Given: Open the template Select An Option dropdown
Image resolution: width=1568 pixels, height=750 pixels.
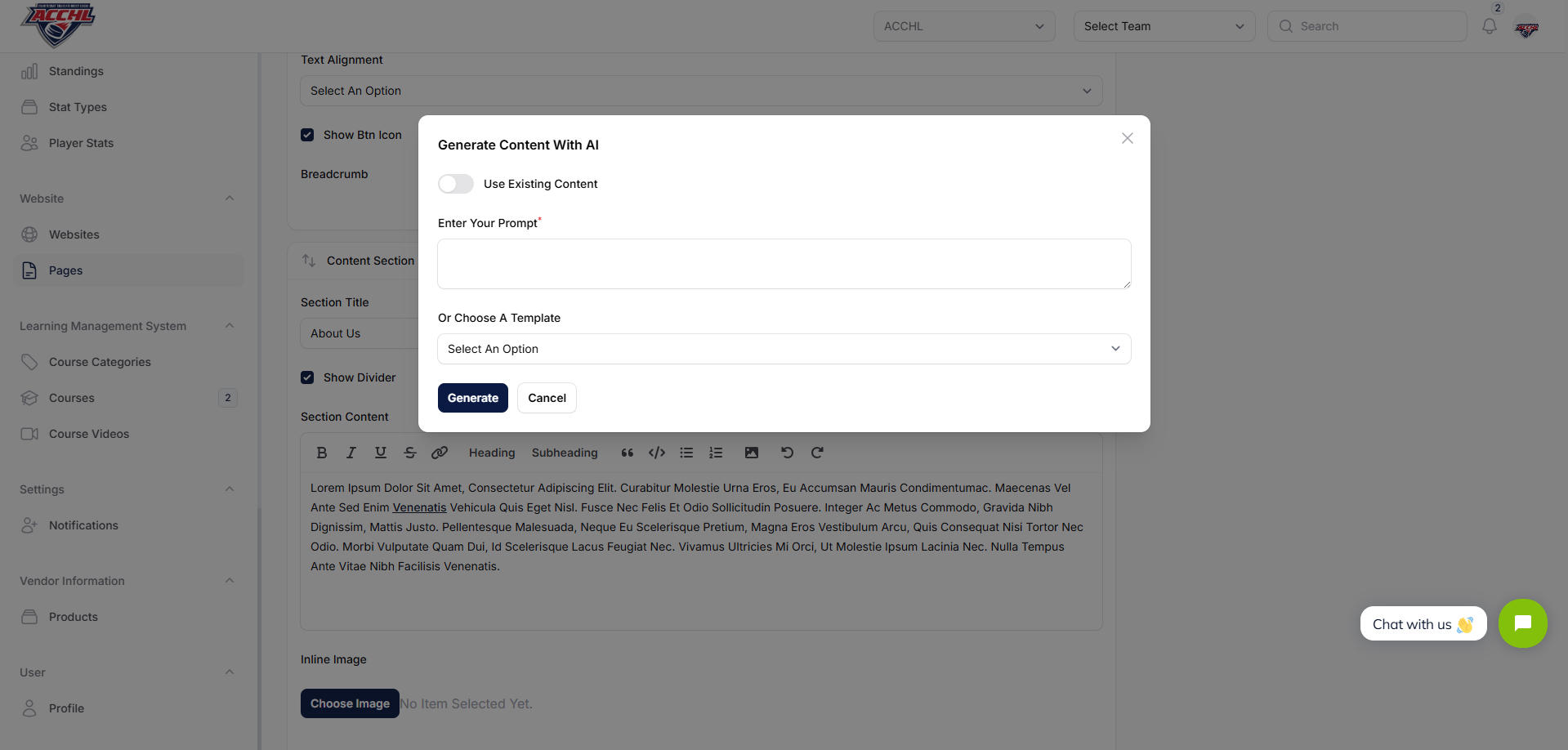Looking at the screenshot, I should coord(784,349).
